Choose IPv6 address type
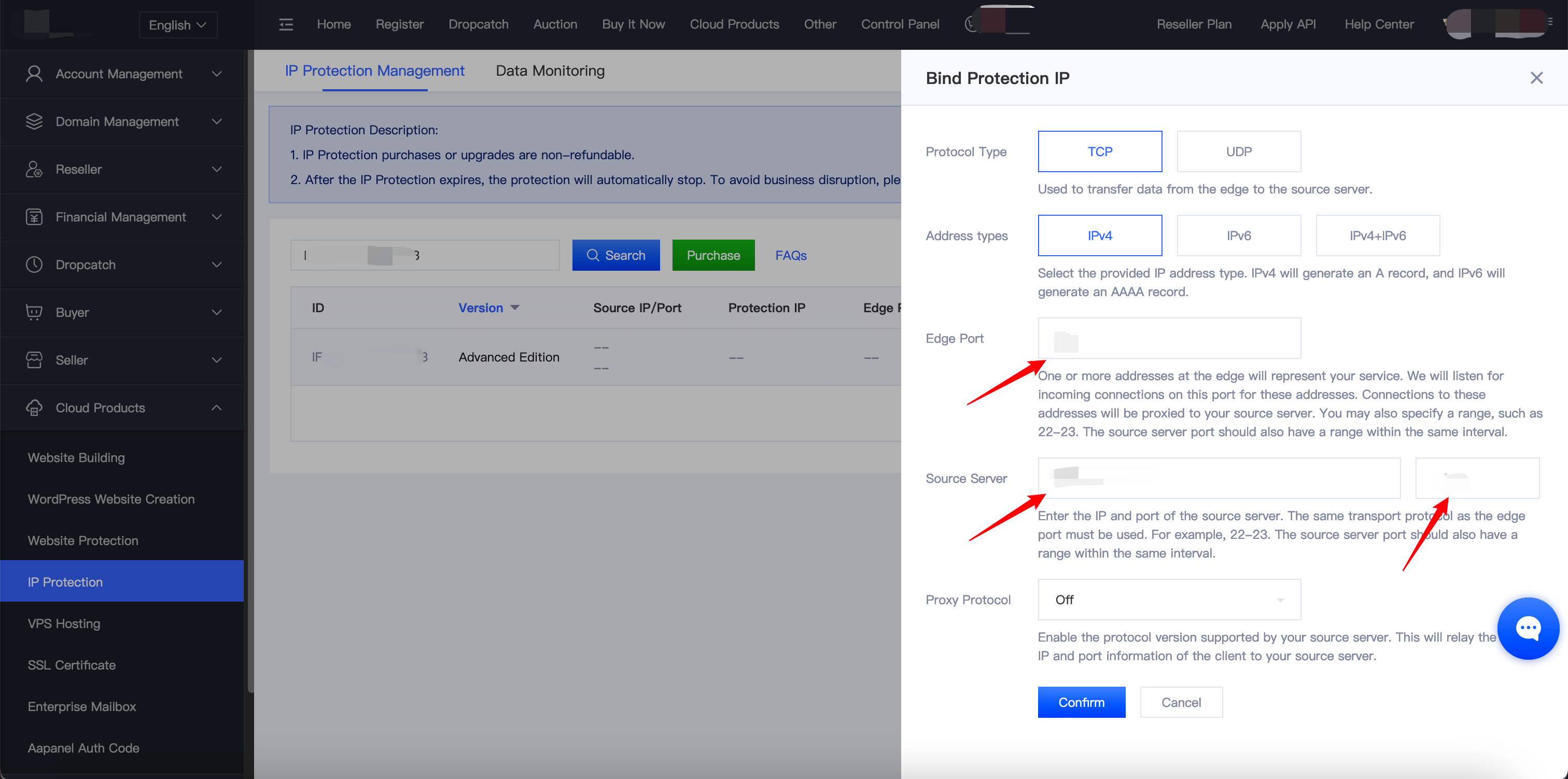The height and width of the screenshot is (779, 1568). (1238, 235)
